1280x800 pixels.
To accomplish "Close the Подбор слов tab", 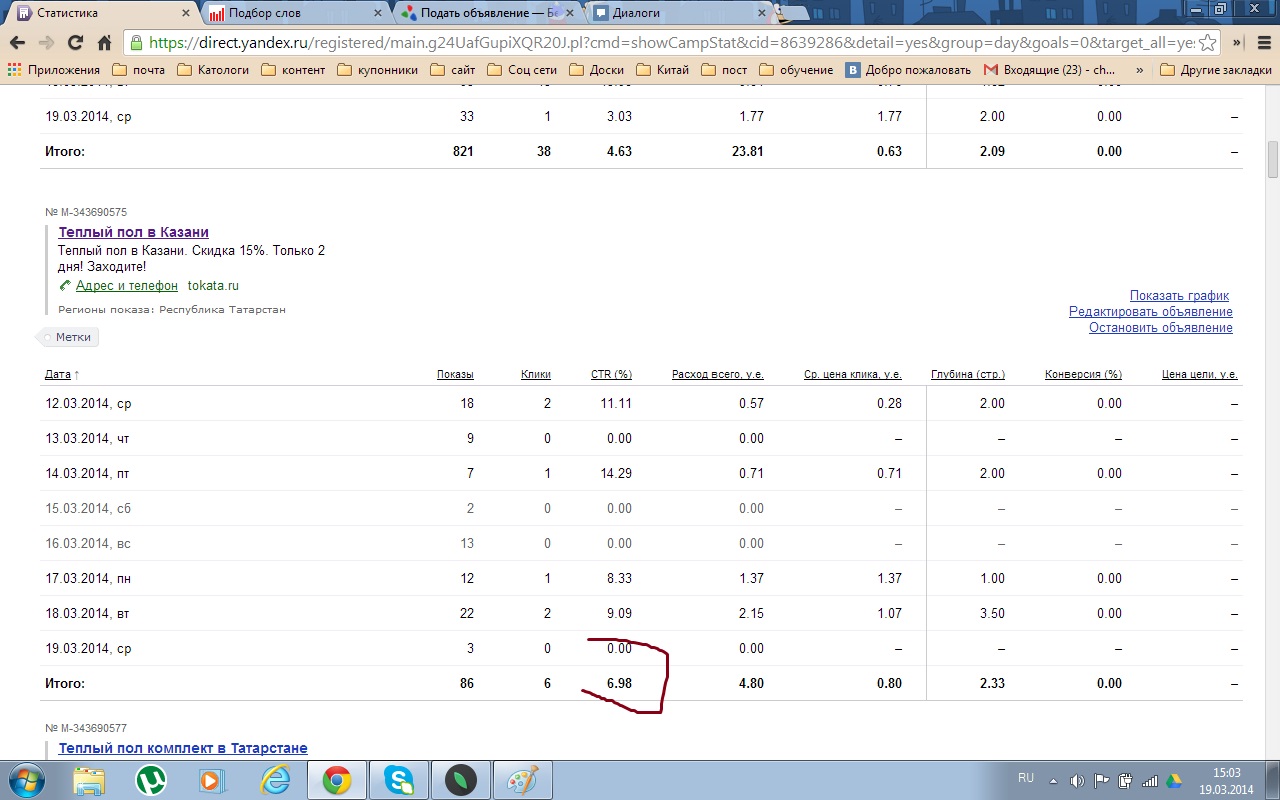I will pos(378,14).
